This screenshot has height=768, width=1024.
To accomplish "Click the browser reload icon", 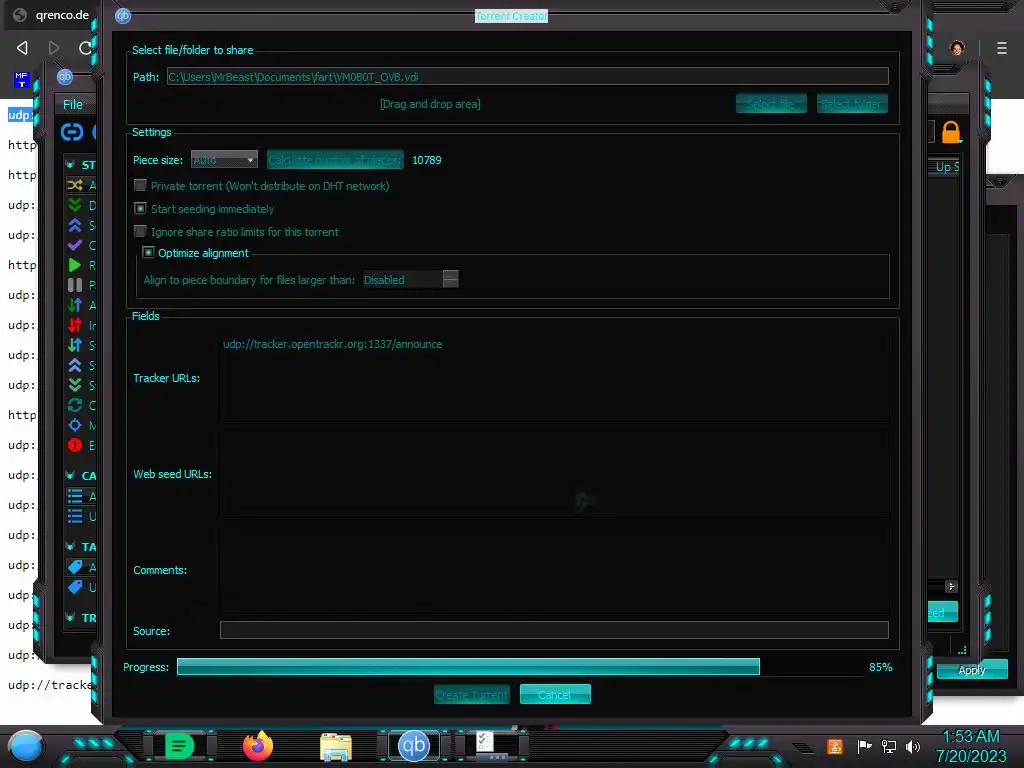I will pos(85,48).
